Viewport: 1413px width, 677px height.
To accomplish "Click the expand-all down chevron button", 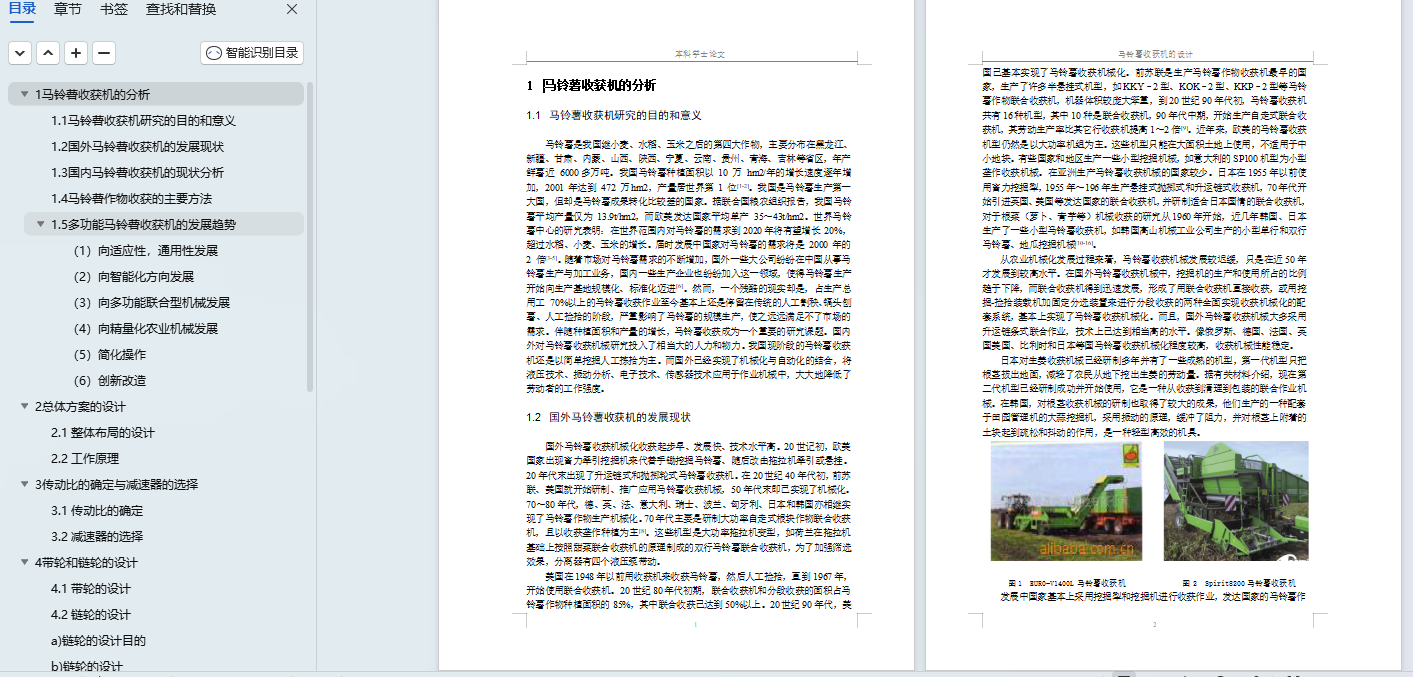I will click(20, 53).
